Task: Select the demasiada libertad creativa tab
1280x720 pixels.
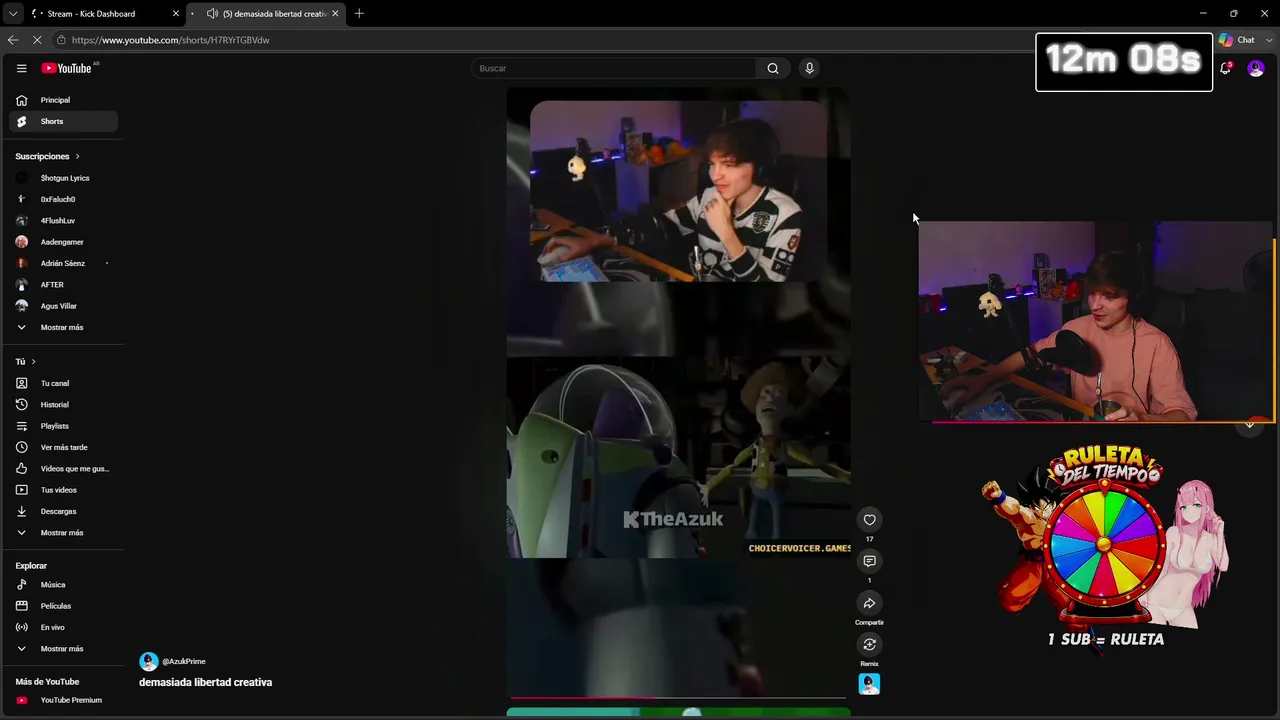Action: (266, 13)
